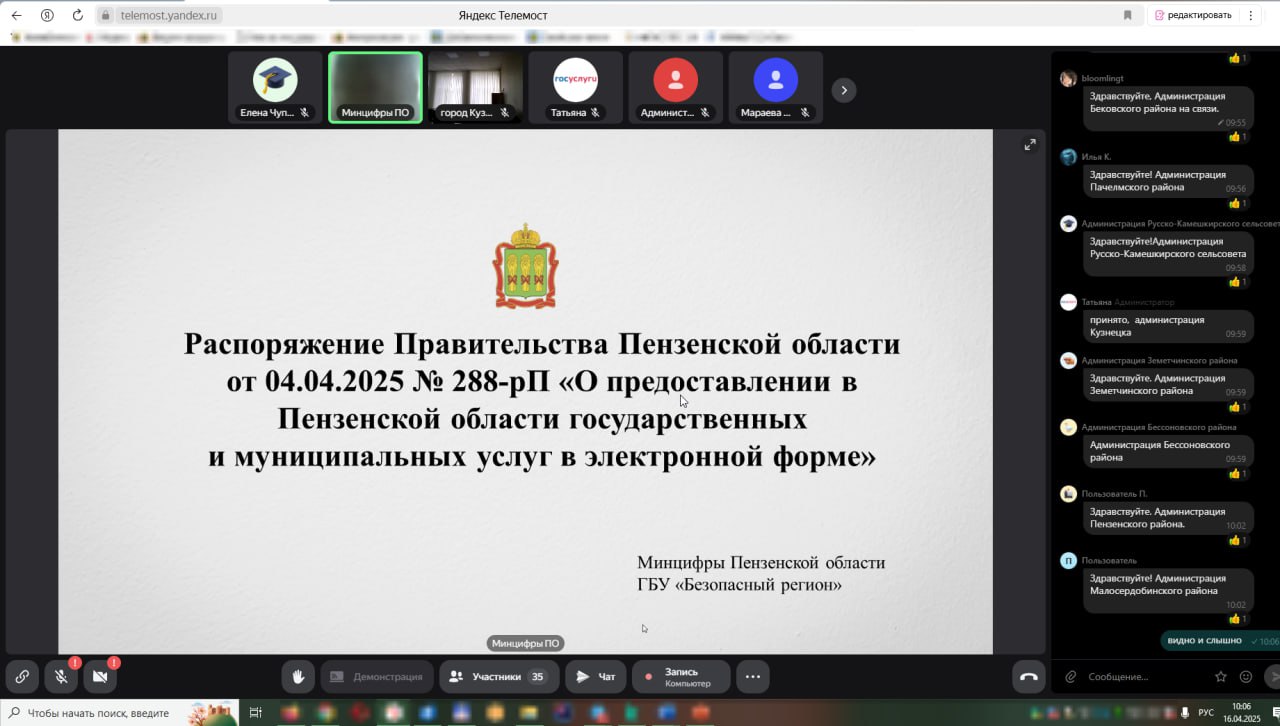Raise hand in the meeting

tap(297, 677)
